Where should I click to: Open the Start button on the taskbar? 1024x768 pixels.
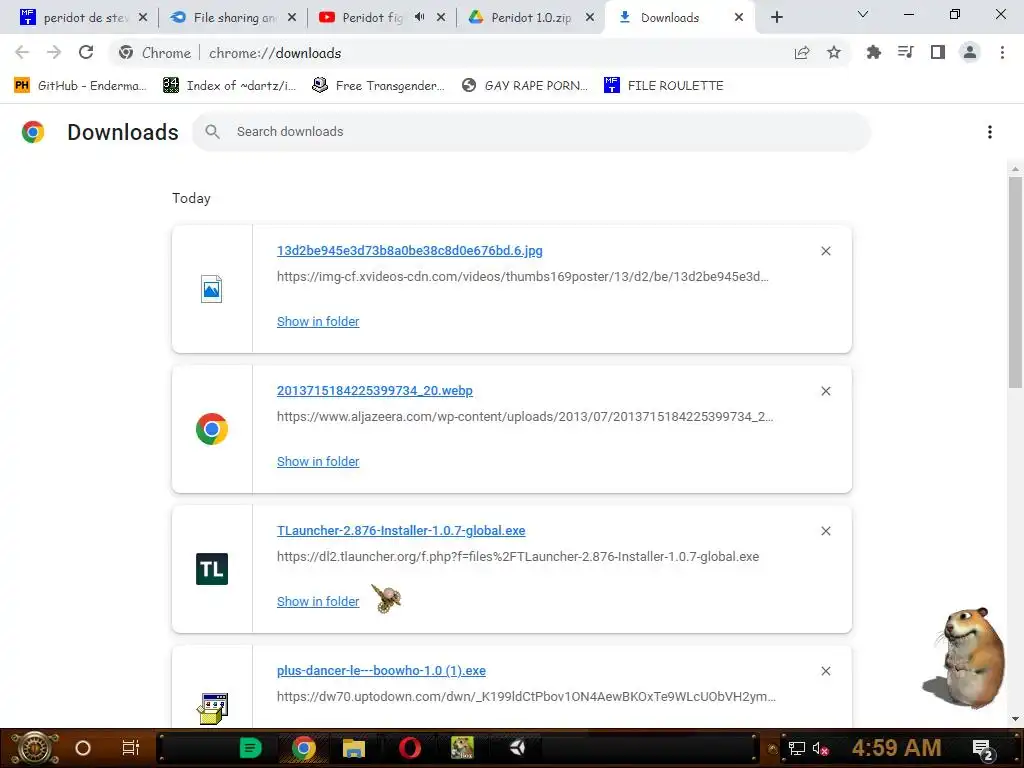pyautogui.click(x=35, y=748)
